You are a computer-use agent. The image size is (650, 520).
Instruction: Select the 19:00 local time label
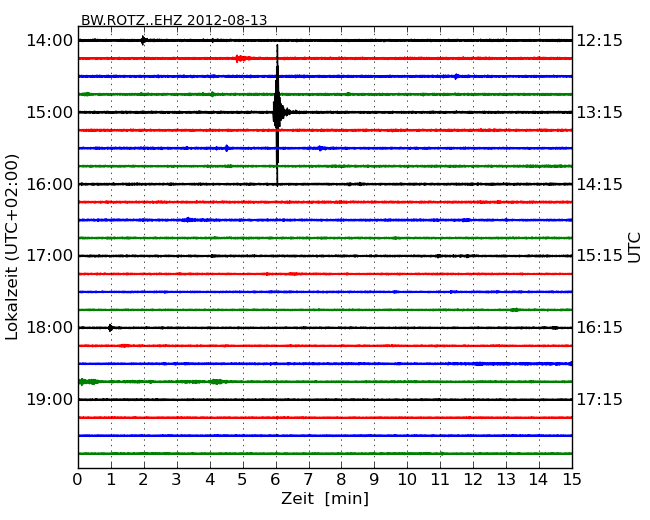[49, 399]
